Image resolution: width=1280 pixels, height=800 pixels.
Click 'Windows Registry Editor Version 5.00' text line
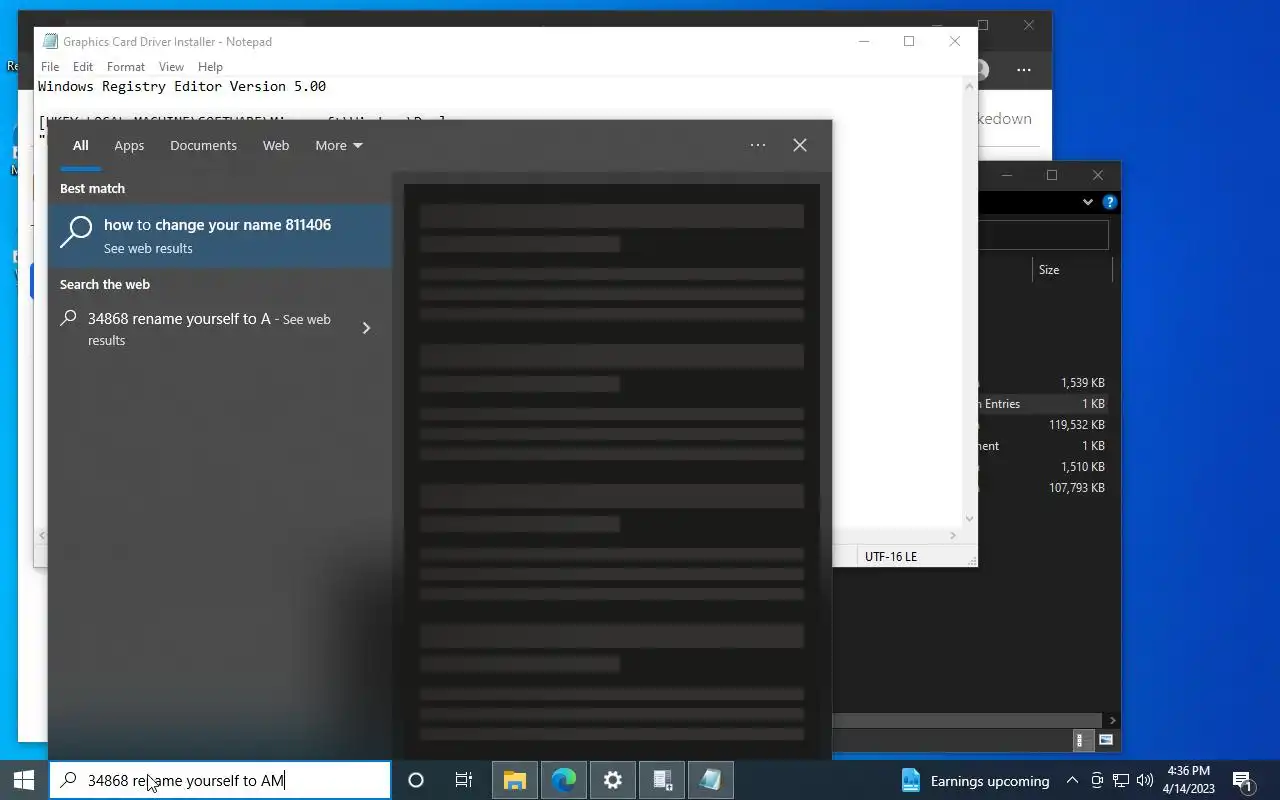point(182,86)
